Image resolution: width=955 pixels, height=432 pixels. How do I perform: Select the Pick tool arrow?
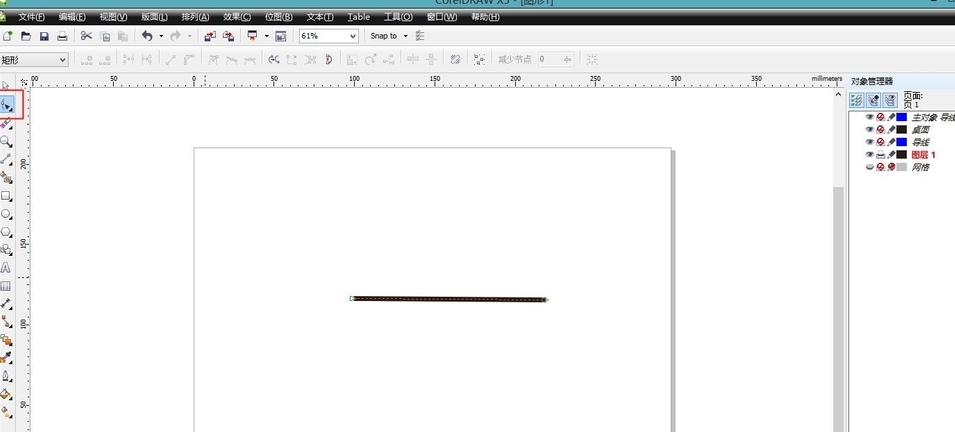click(x=5, y=85)
